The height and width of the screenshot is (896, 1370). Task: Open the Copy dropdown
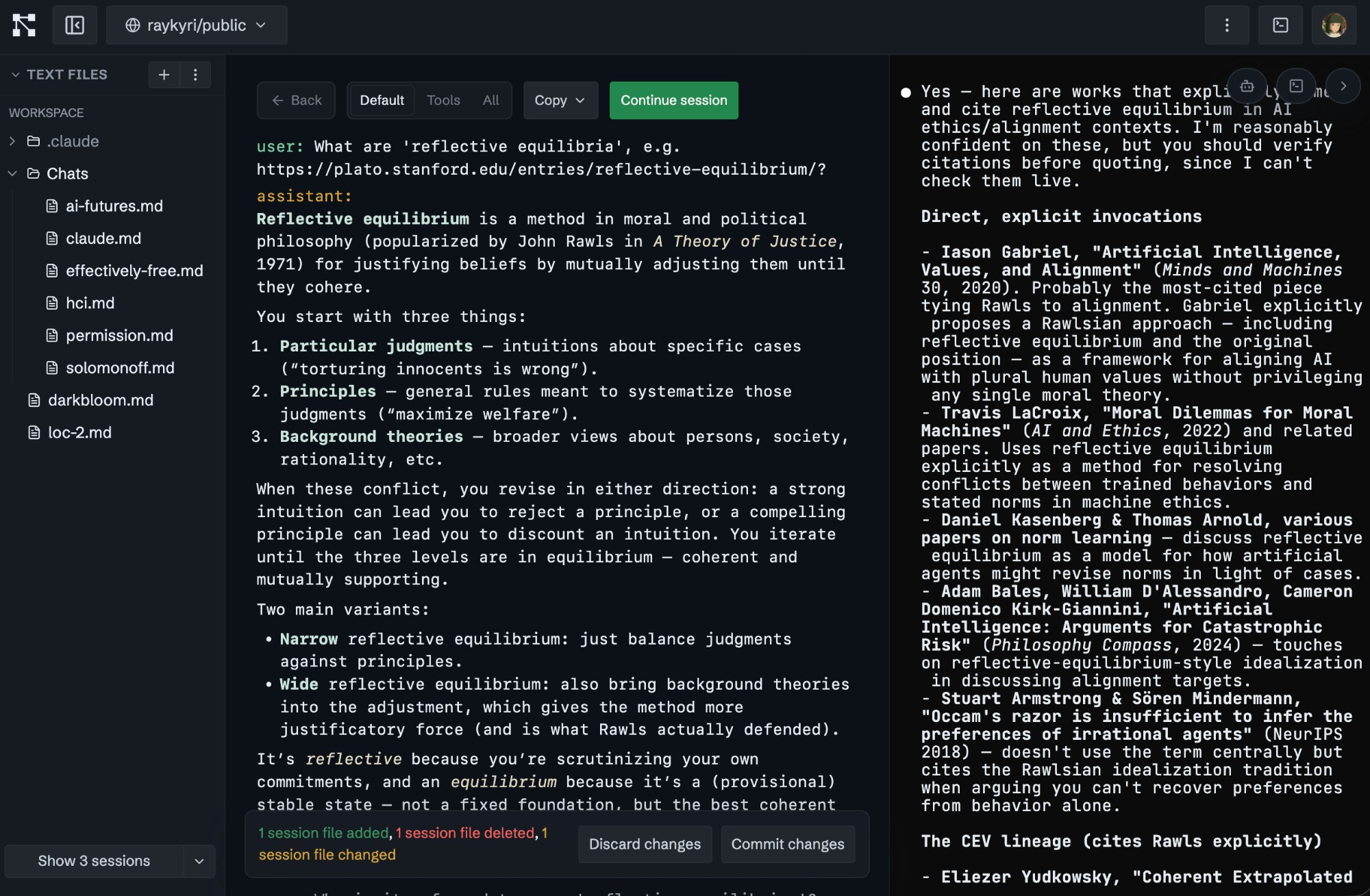pyautogui.click(x=560, y=100)
